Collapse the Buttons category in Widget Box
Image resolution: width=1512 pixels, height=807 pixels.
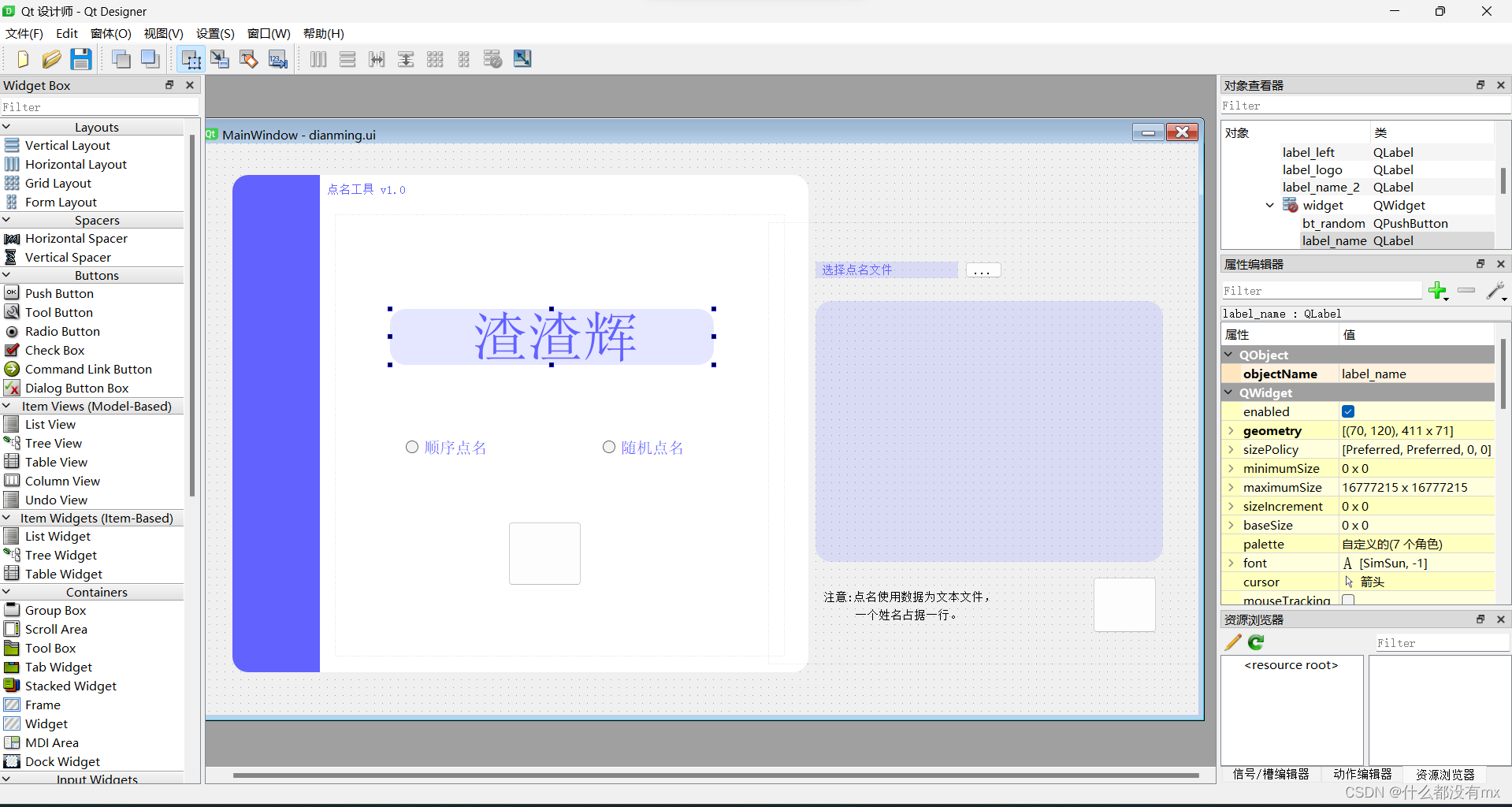pyautogui.click(x=6, y=275)
